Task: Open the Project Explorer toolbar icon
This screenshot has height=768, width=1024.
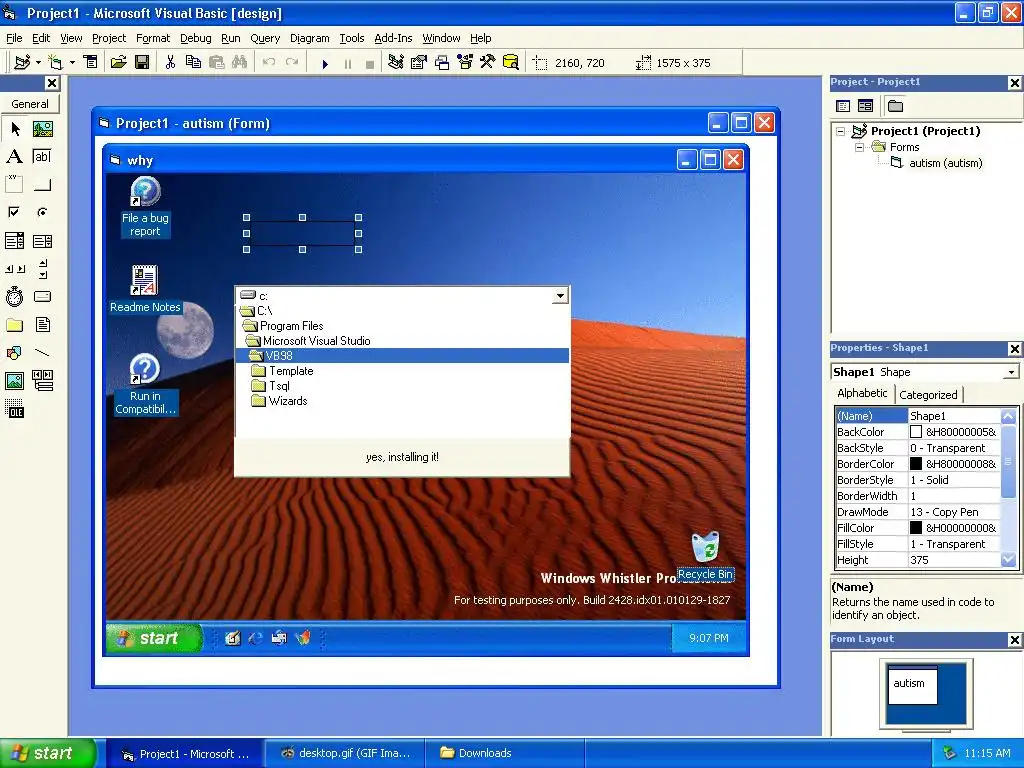Action: (x=395, y=63)
